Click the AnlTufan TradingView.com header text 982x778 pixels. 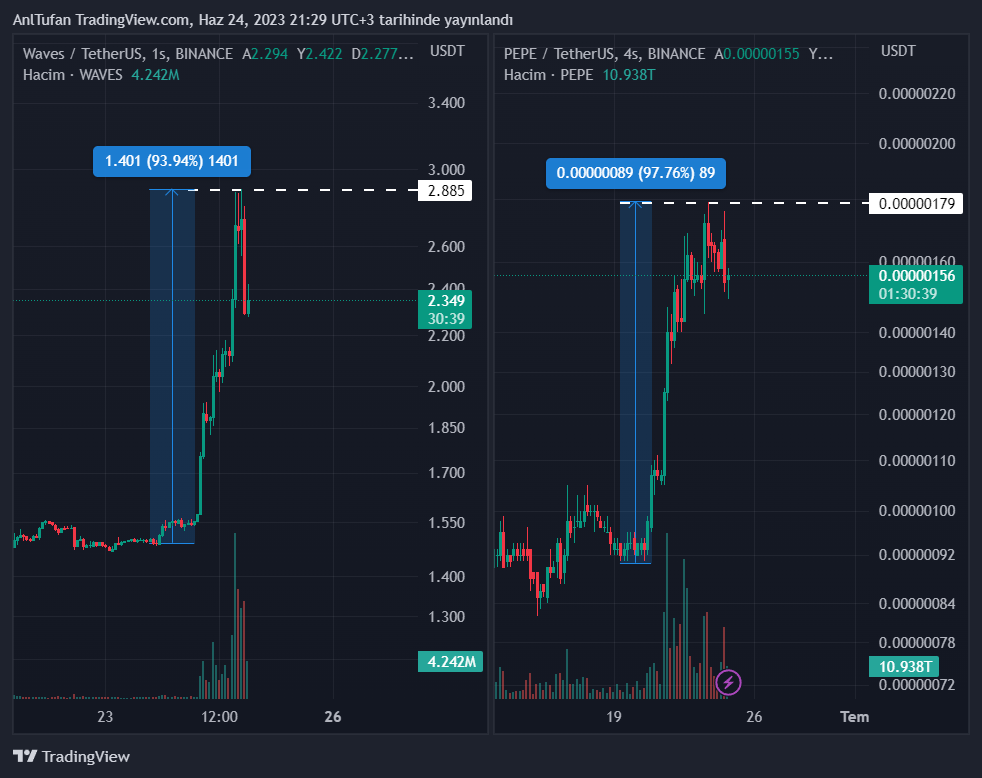[x=262, y=20]
